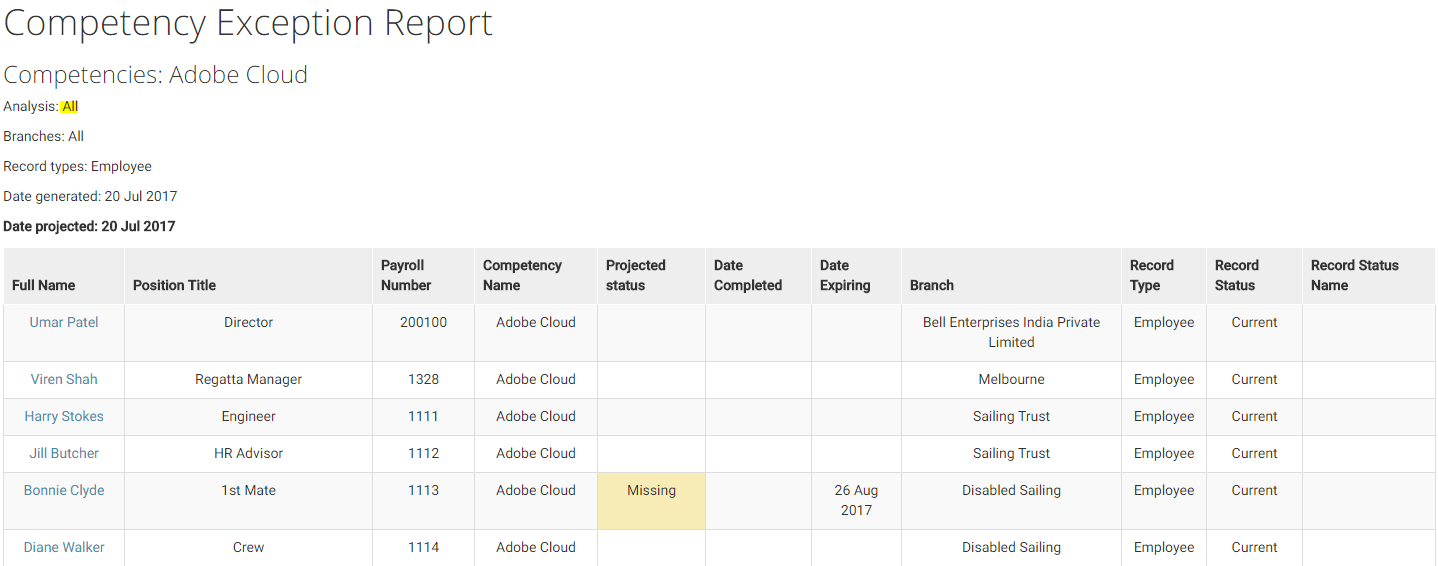Screen dimensions: 1438x566
Task: Select the highlighted Missing status cell
Action: coord(651,501)
